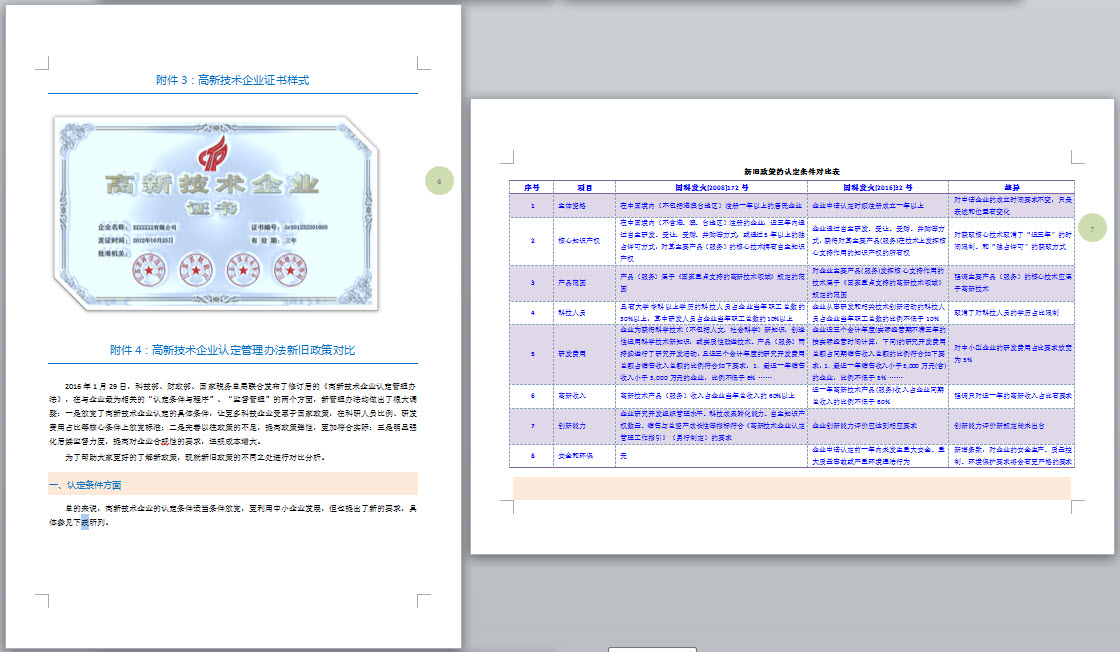Click the 国科发火[2008]172号 column header
The height and width of the screenshot is (652, 1120).
[x=711, y=188]
